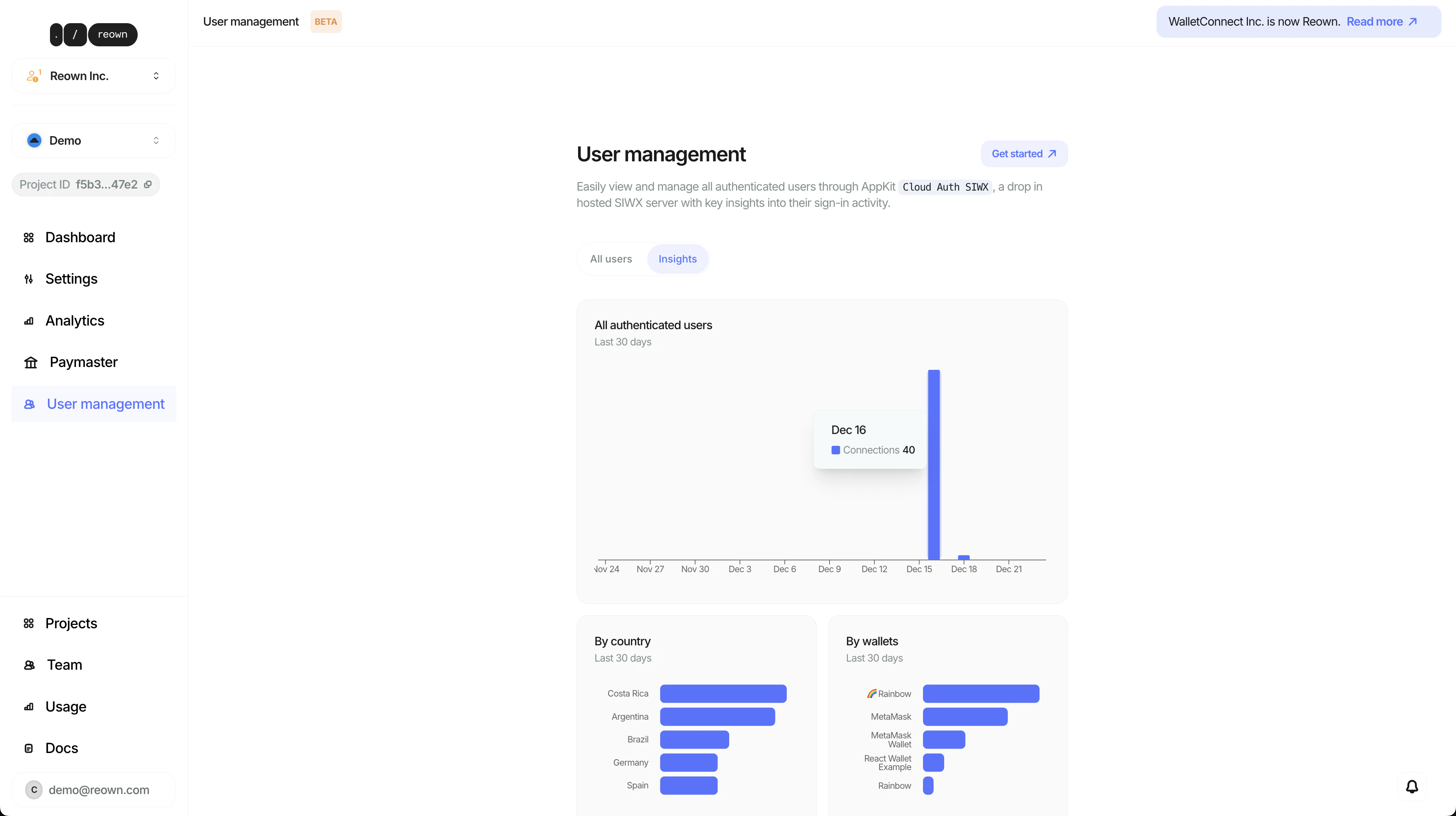Viewport: 1456px width, 816px height.
Task: Open the Analytics section
Action: click(x=75, y=321)
